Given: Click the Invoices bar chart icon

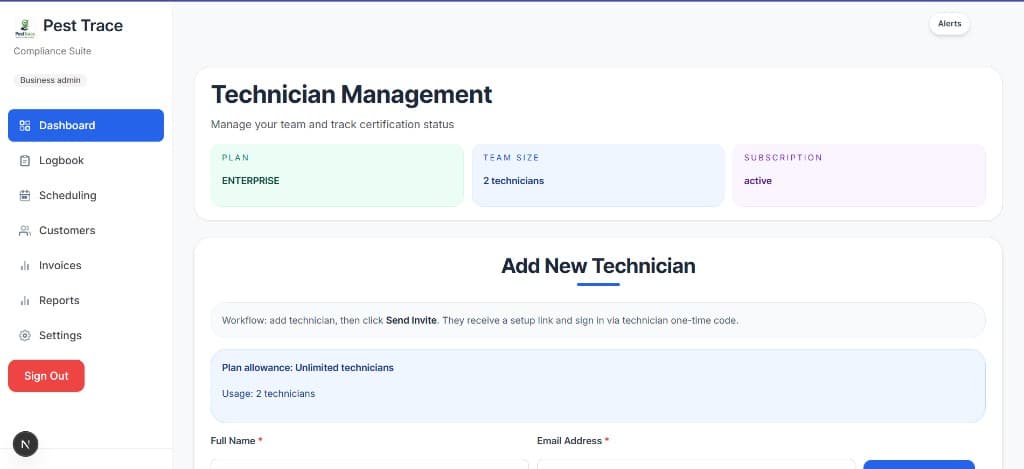Looking at the screenshot, I should 25,265.
